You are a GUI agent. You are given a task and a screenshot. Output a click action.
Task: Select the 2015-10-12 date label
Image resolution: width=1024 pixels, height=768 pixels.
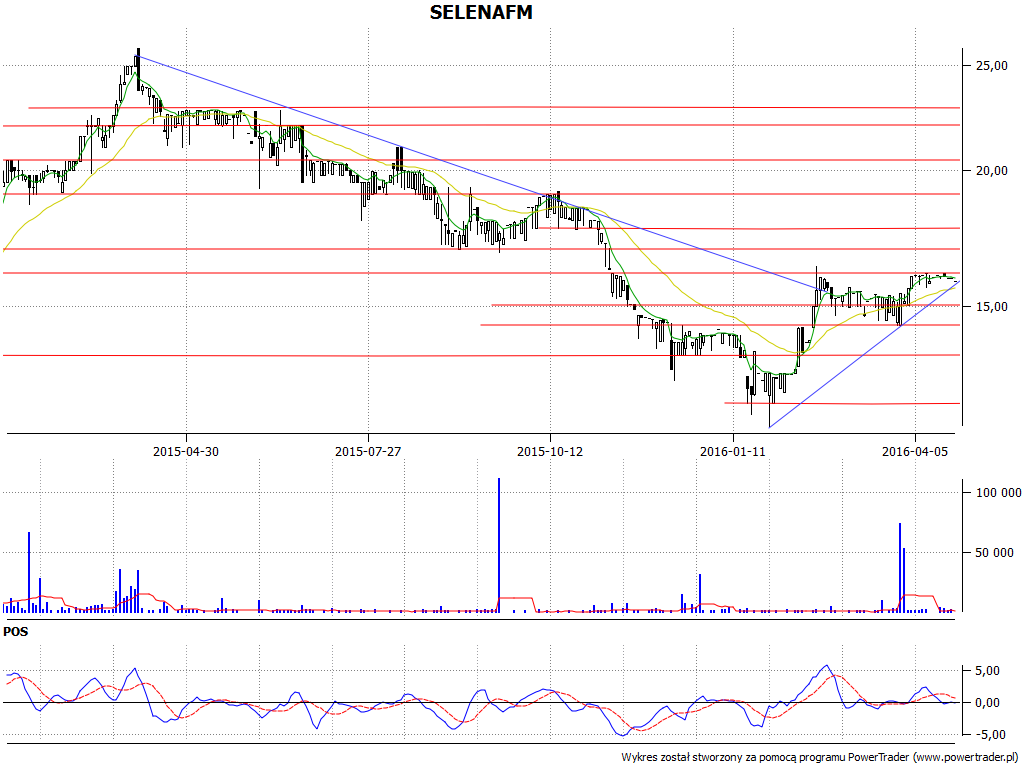[550, 451]
